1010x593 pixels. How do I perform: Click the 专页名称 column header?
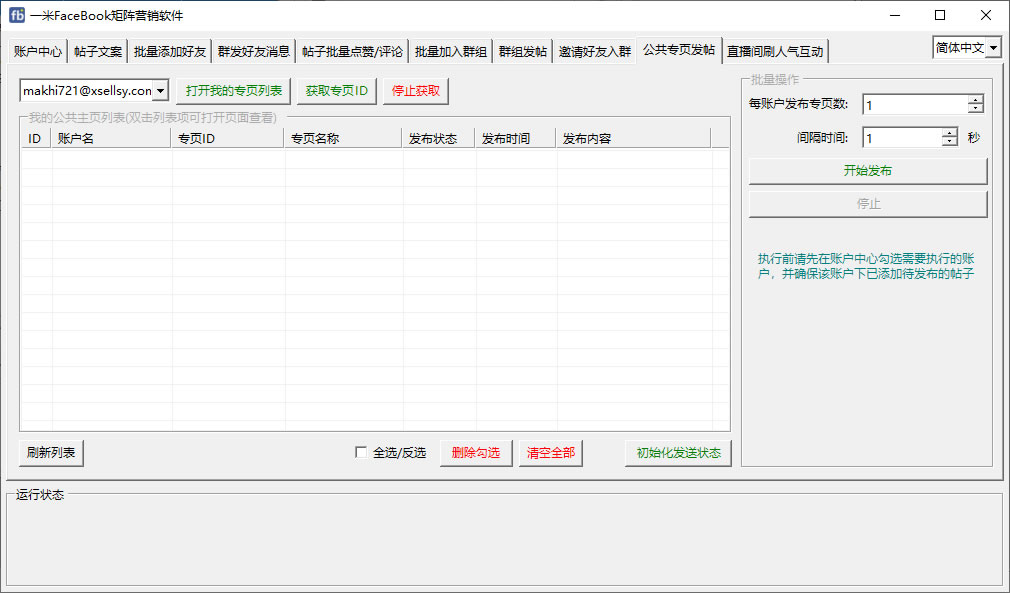(343, 138)
